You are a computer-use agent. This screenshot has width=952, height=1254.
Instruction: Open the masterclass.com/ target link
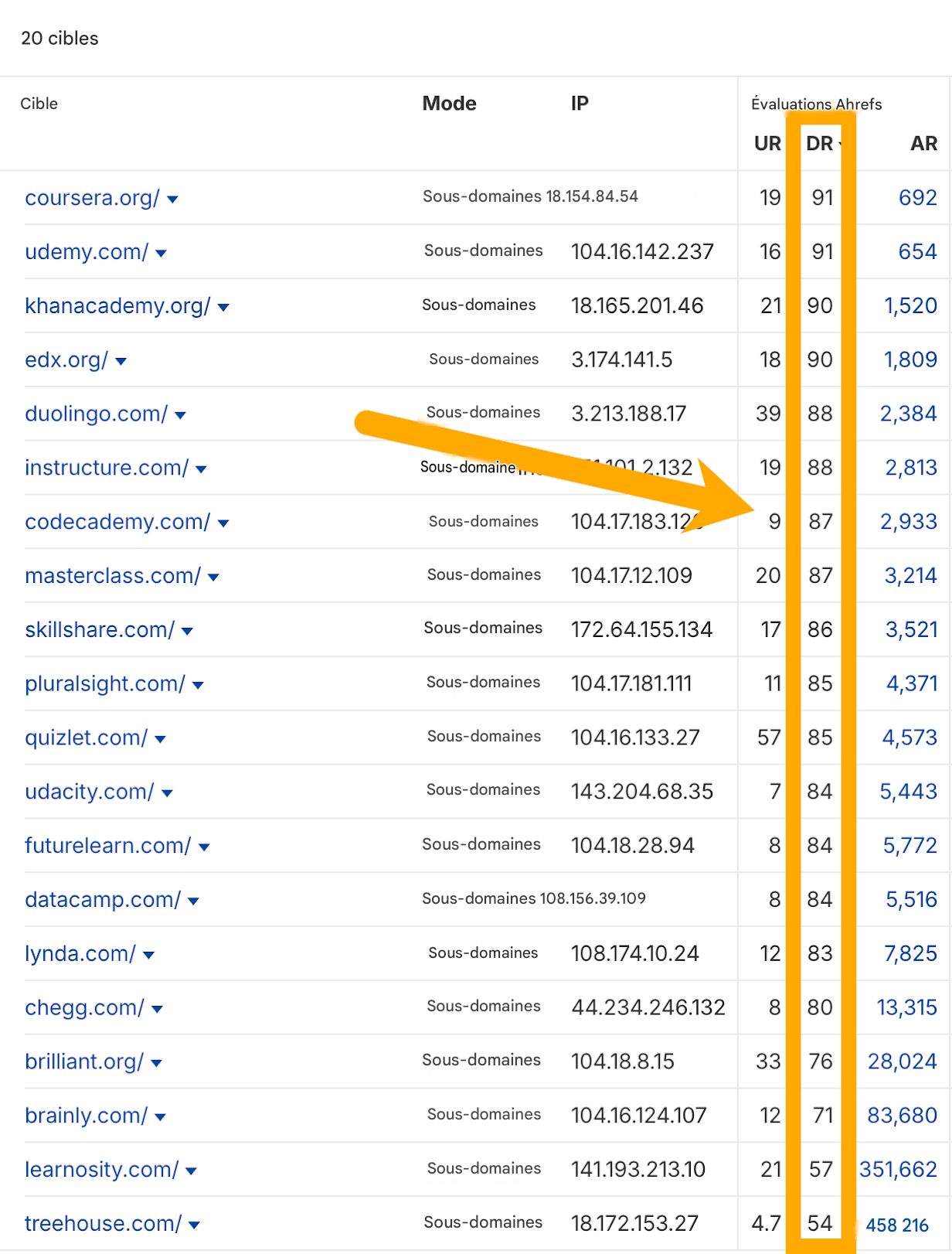click(113, 576)
